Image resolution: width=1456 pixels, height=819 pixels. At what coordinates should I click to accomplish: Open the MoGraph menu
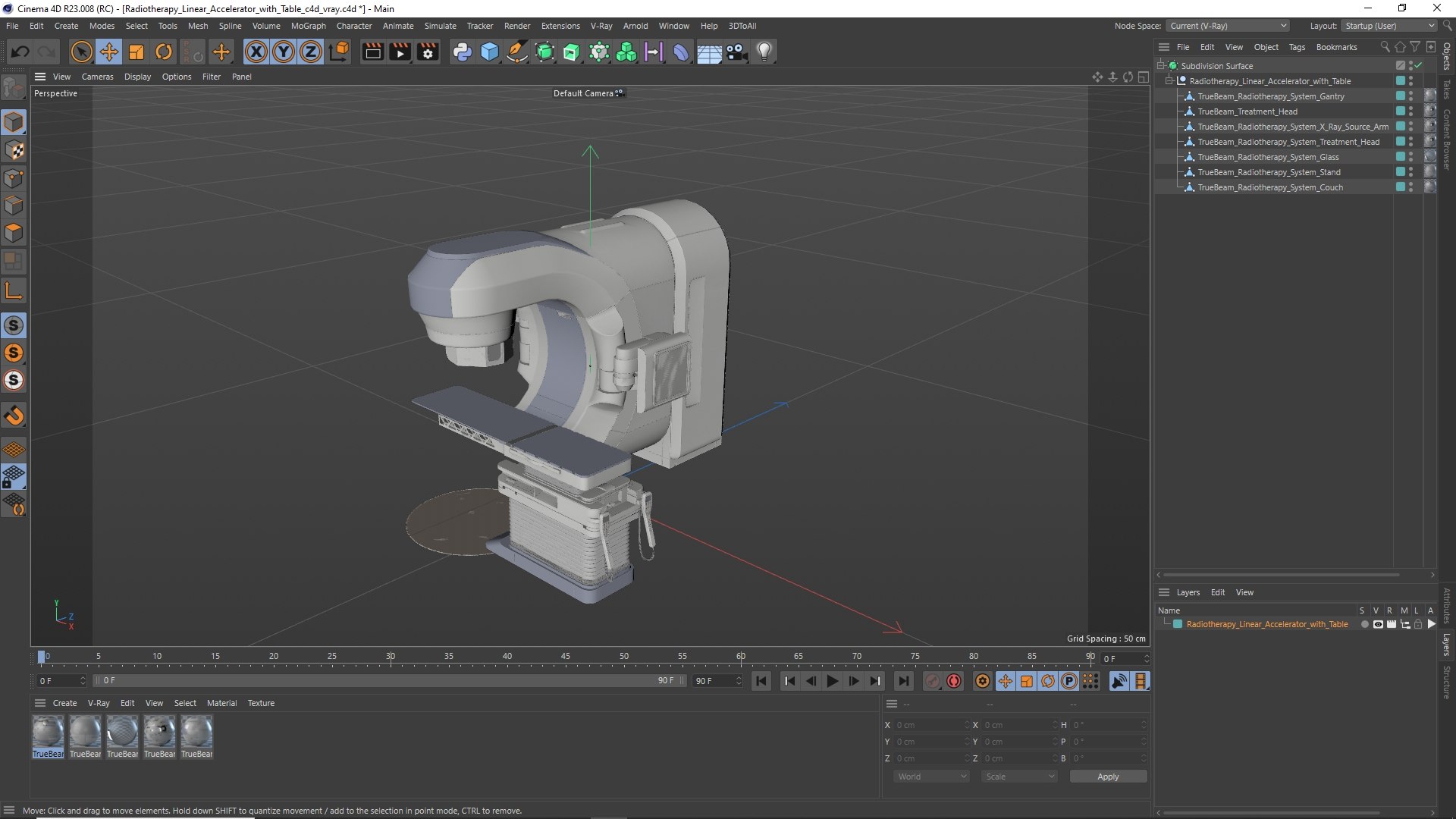308,26
